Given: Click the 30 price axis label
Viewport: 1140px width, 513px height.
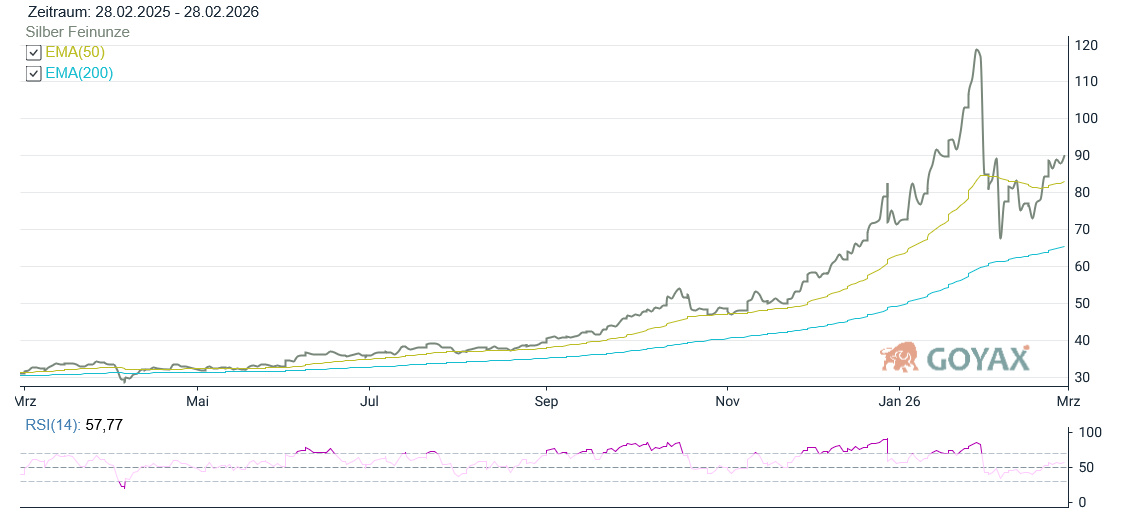Looking at the screenshot, I should coord(1083,378).
